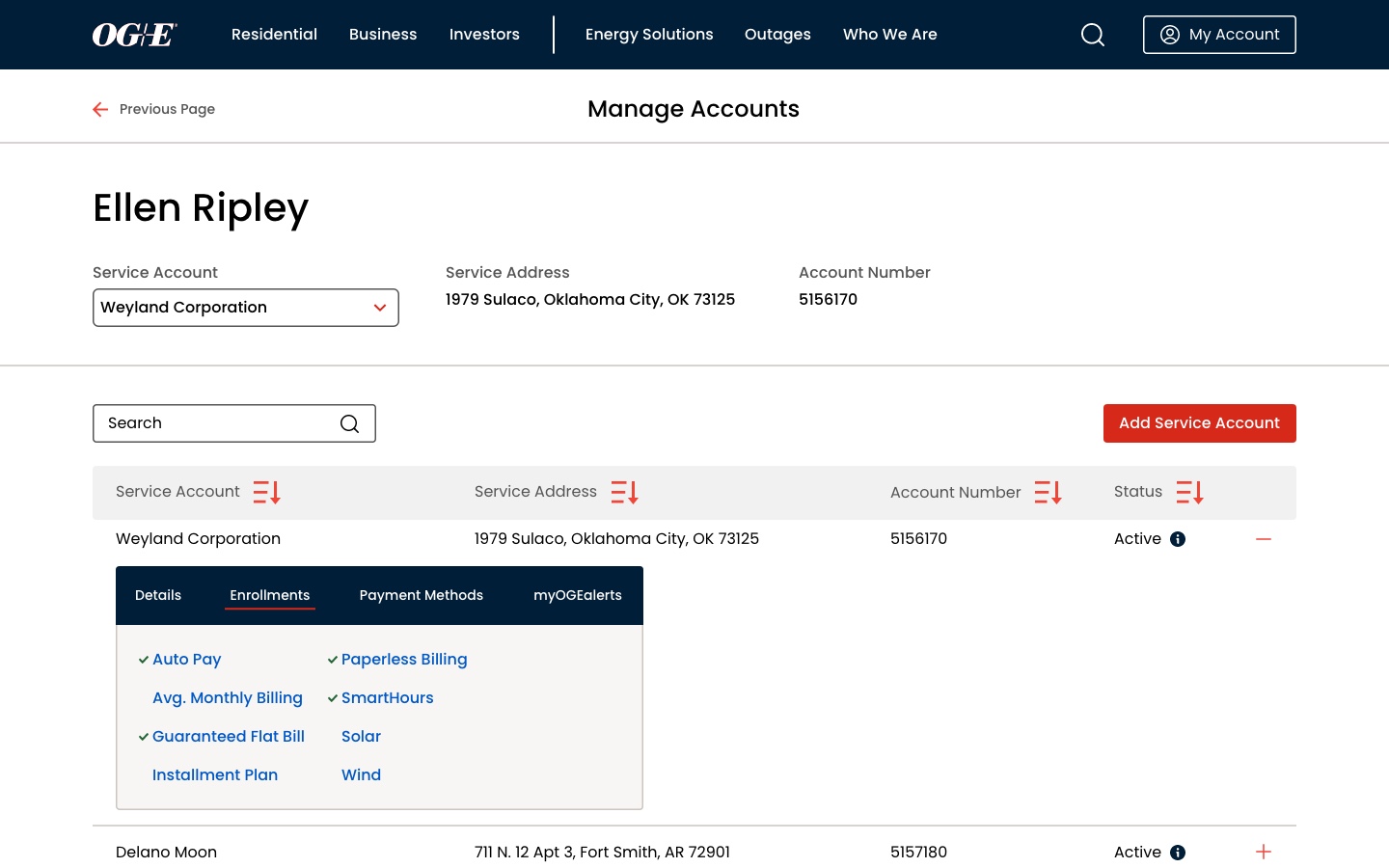Click the Ellen Ripley heading
Viewport: 1389px width, 868px height.
(x=201, y=208)
